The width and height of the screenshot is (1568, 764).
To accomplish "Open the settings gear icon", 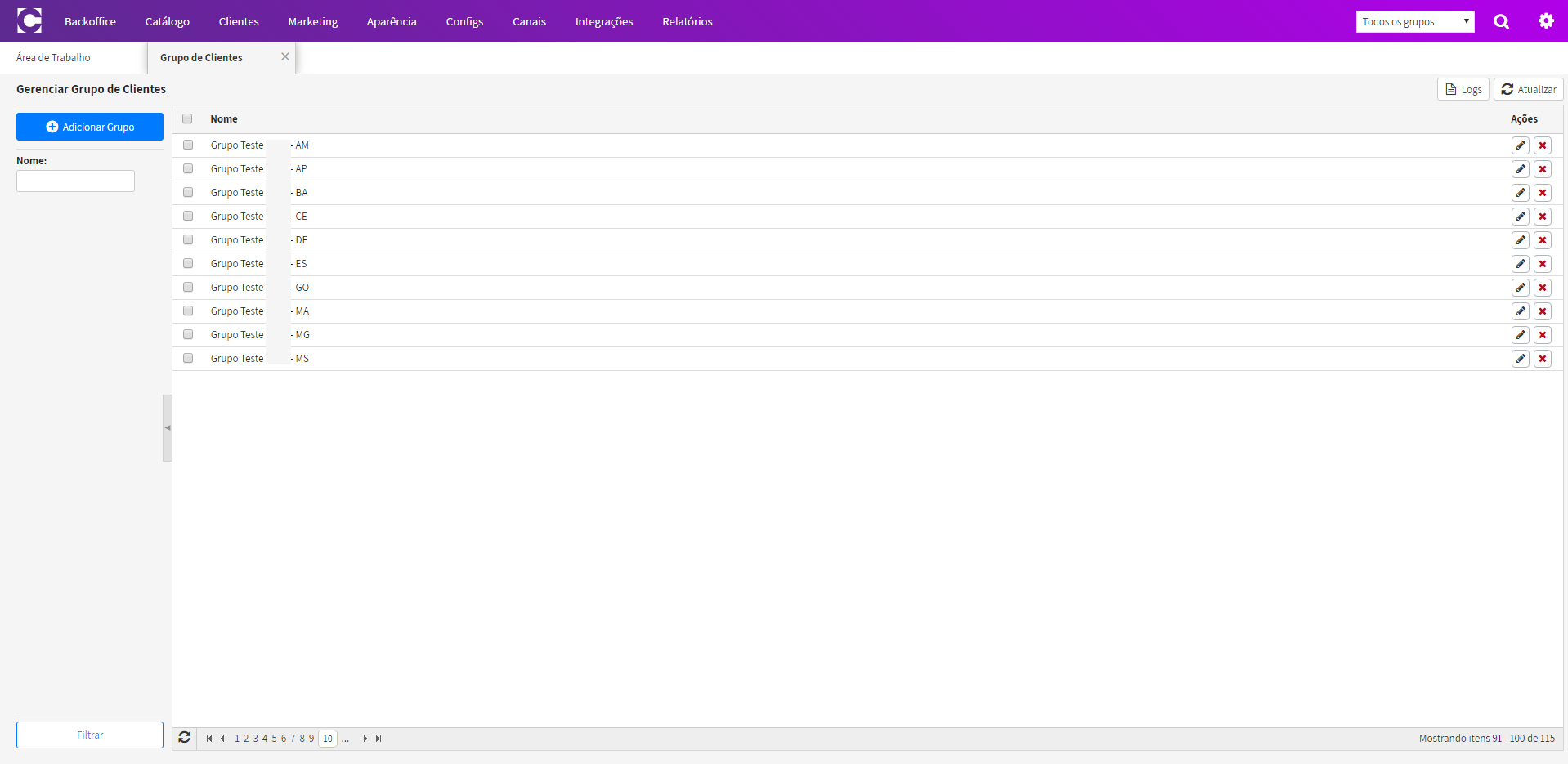I will (x=1546, y=21).
